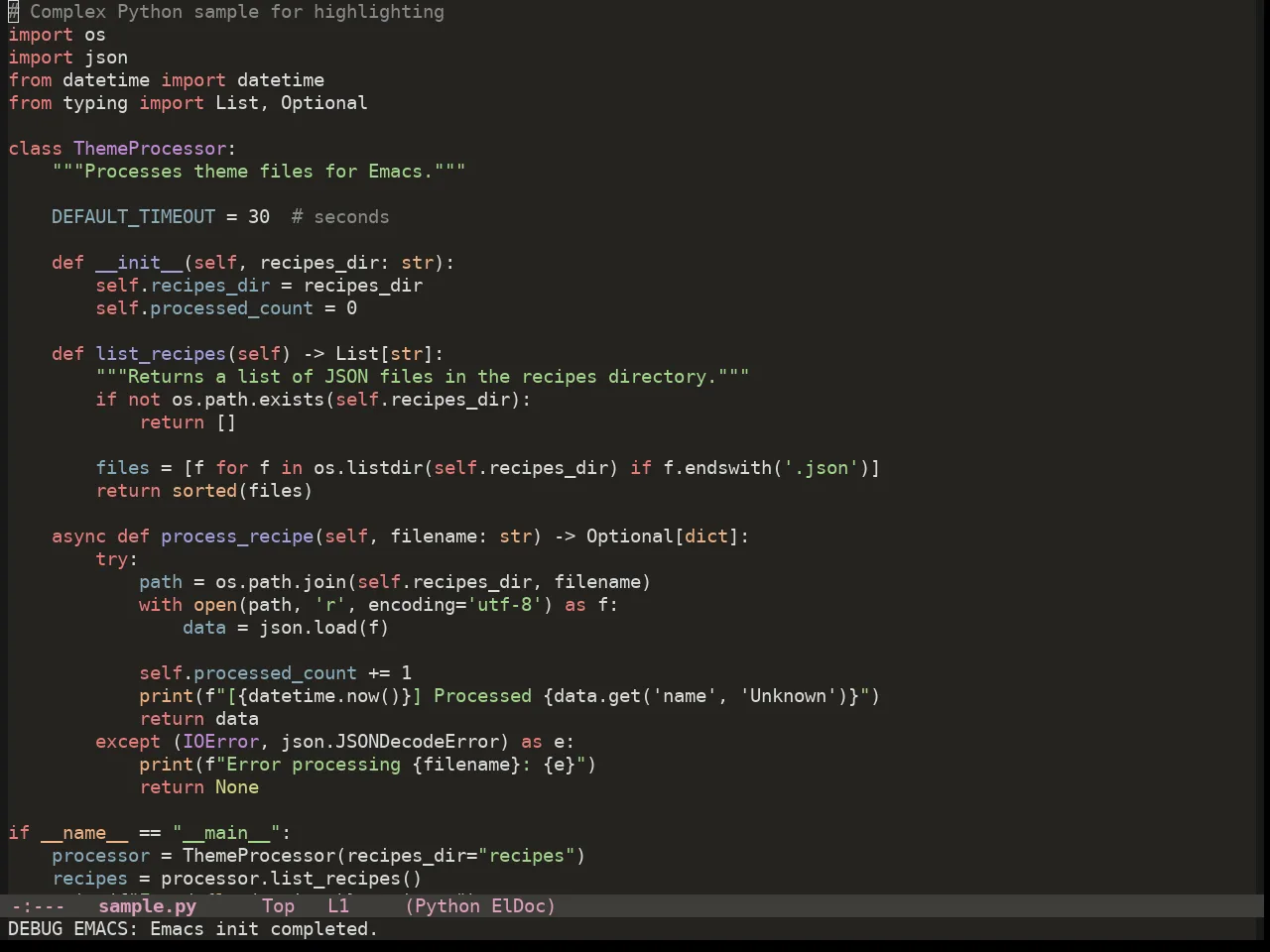Viewport: 1270px width, 952px height.
Task: Click the 'import os' line
Action: (x=57, y=35)
